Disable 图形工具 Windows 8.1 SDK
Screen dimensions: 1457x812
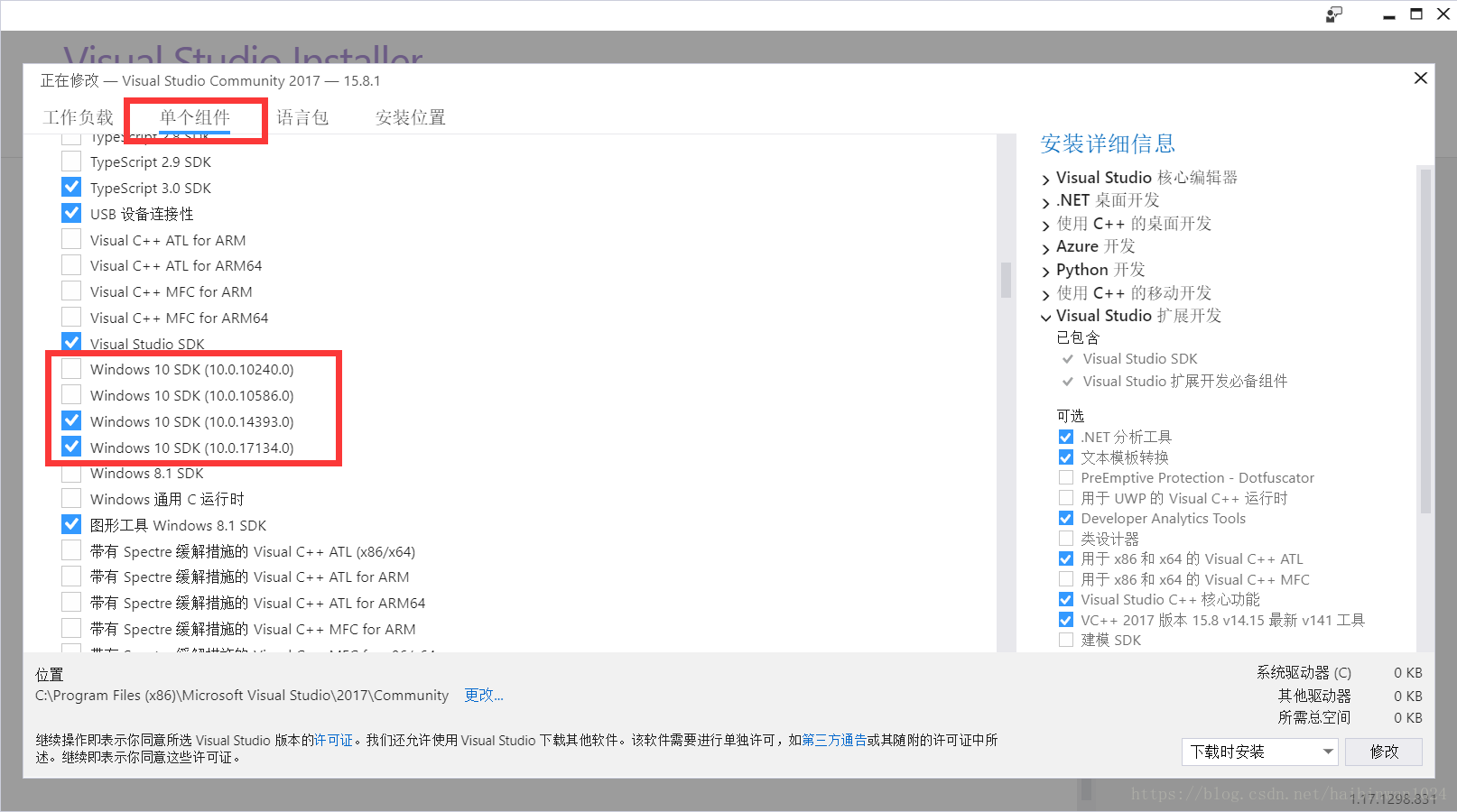click(71, 524)
